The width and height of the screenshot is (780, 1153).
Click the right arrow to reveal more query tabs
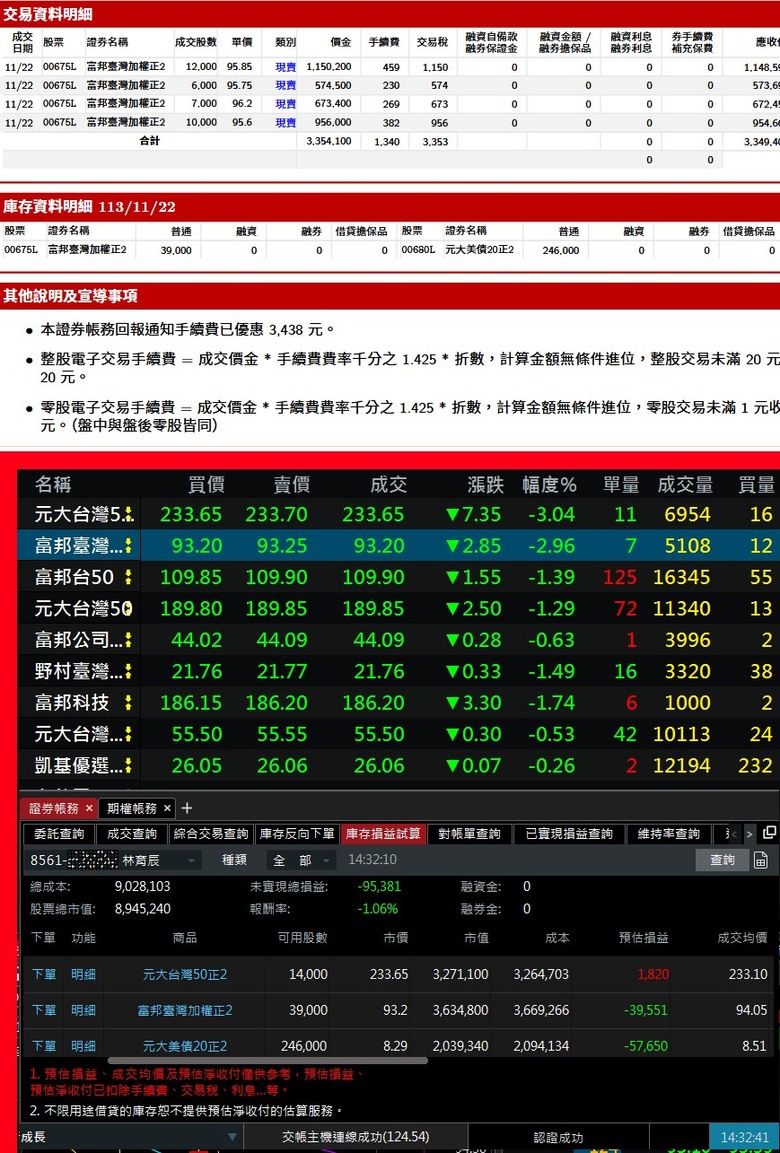(x=749, y=834)
